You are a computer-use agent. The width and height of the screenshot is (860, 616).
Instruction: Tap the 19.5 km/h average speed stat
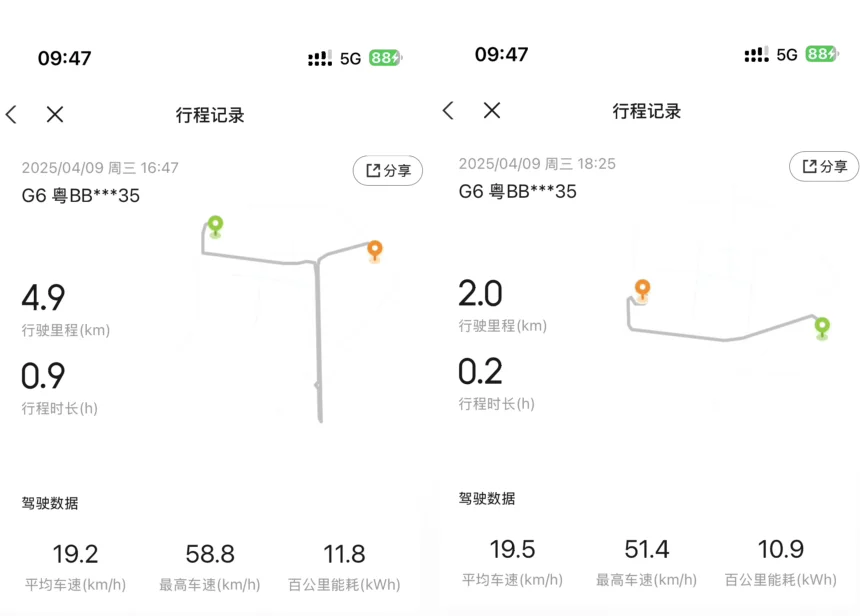tap(512, 562)
